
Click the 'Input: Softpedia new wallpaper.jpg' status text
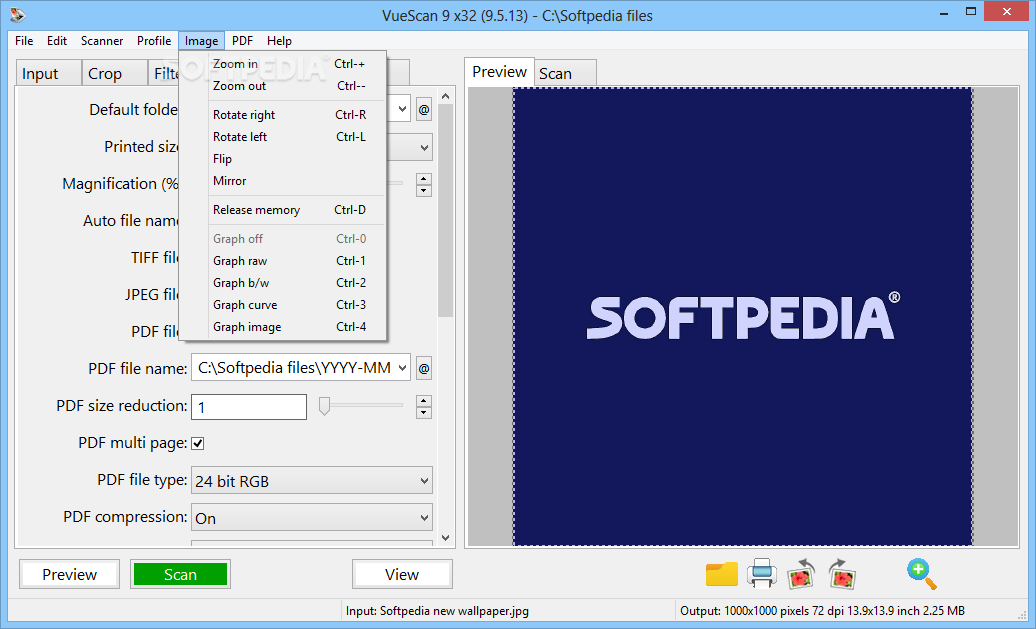(437, 611)
